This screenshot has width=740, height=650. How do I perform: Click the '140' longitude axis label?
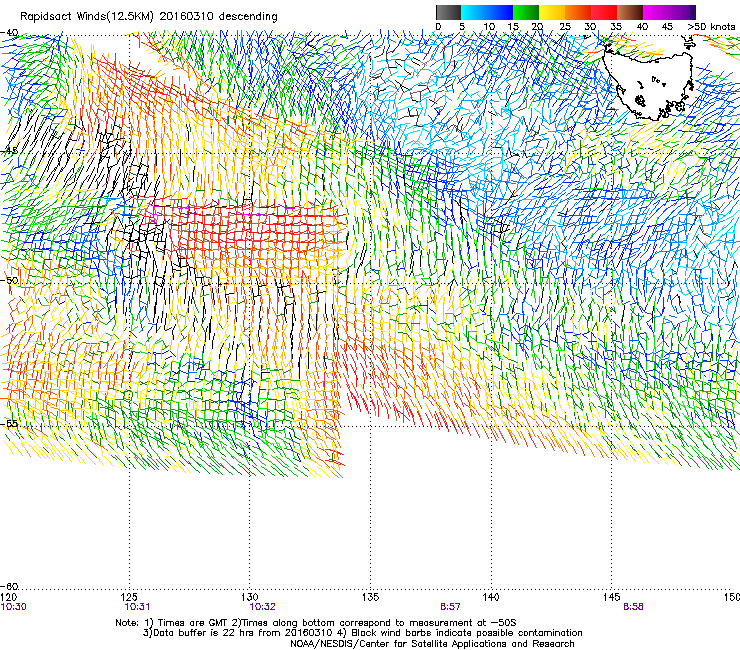[x=491, y=597]
